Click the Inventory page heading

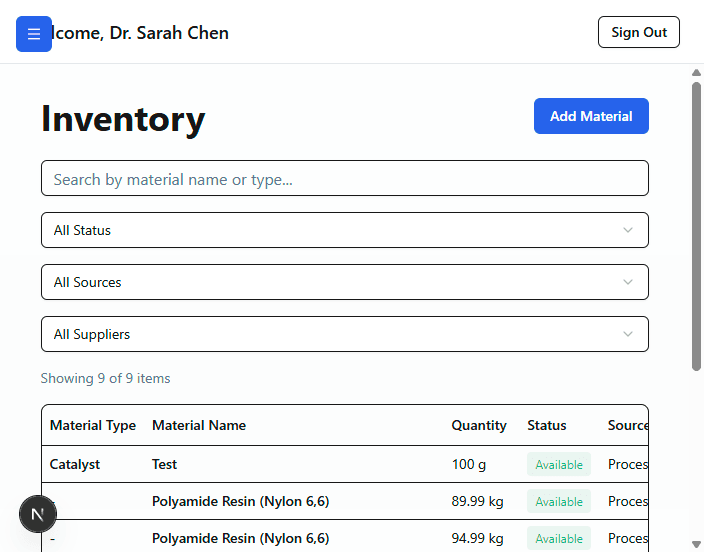pos(123,119)
